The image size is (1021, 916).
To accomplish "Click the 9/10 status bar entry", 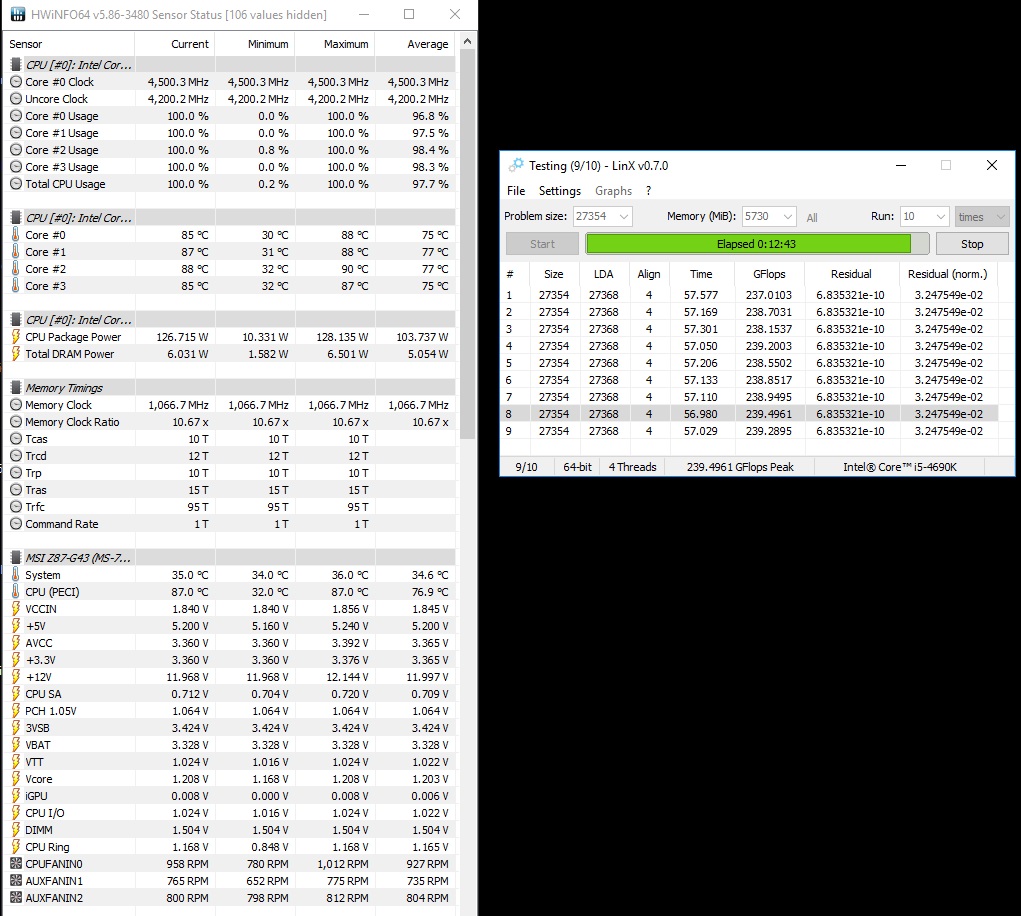I will click(526, 467).
